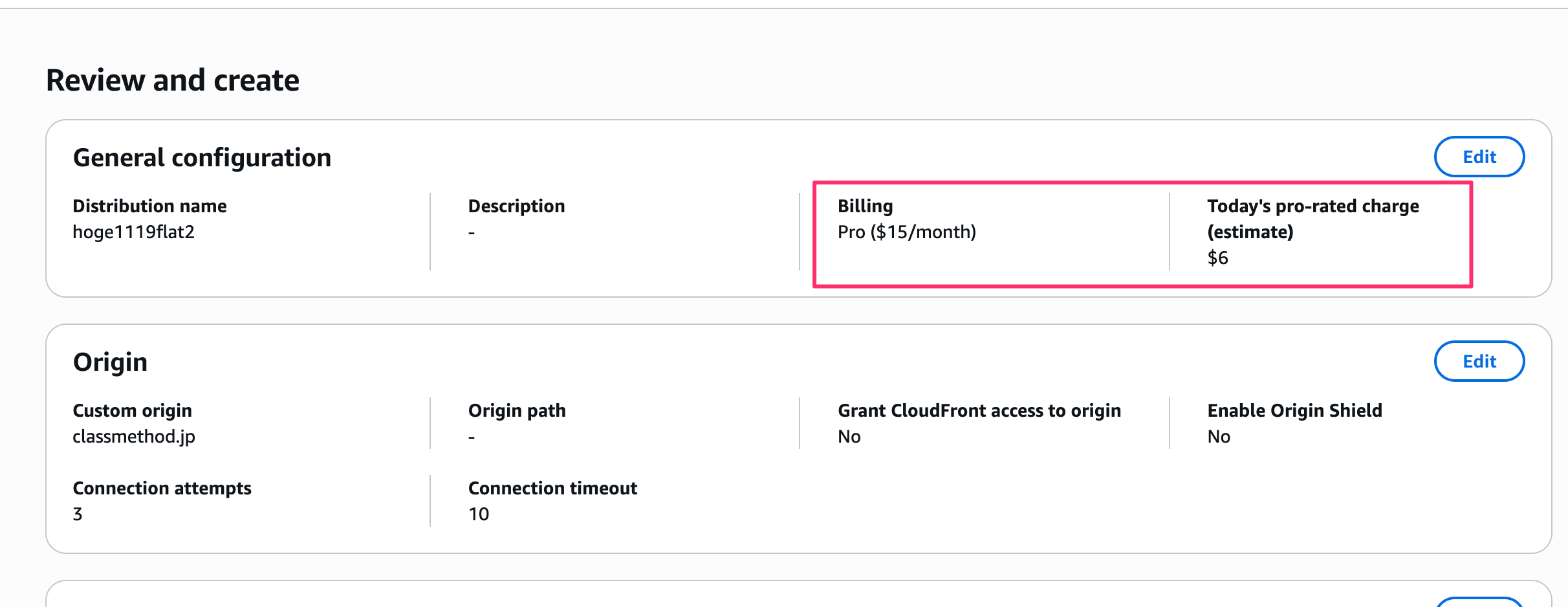Image resolution: width=1568 pixels, height=607 pixels.
Task: Click the "Origin" section heading
Action: click(x=110, y=362)
